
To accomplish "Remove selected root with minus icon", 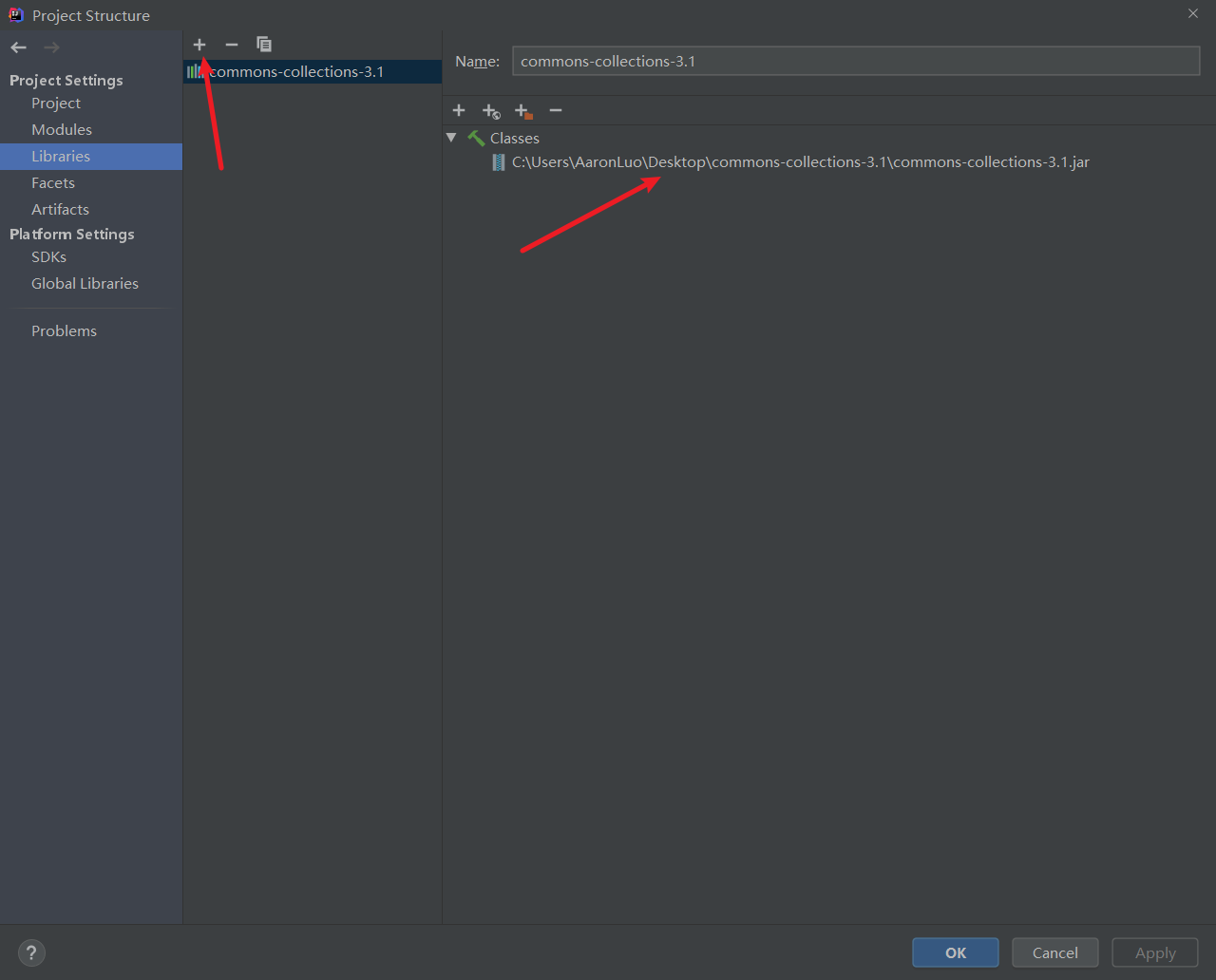I will tap(556, 111).
